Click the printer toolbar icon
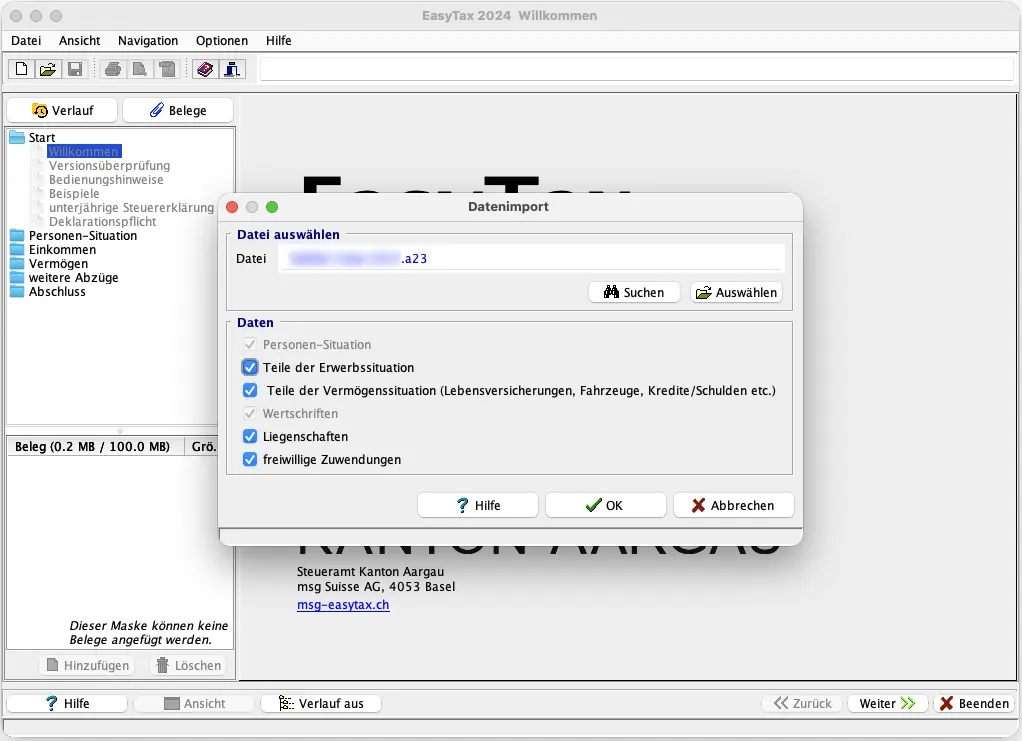The width and height of the screenshot is (1022, 741). [113, 69]
